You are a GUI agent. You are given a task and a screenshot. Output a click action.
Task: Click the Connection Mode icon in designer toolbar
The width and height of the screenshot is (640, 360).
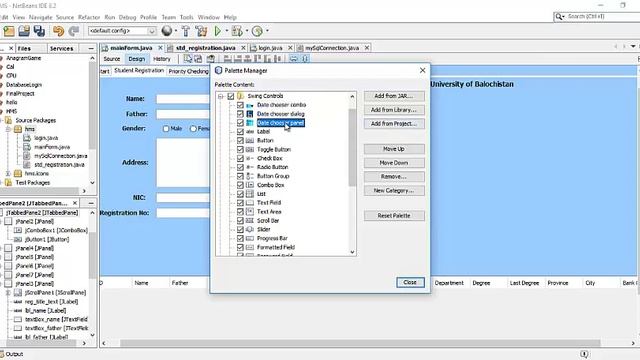pyautogui.click(x=198, y=59)
